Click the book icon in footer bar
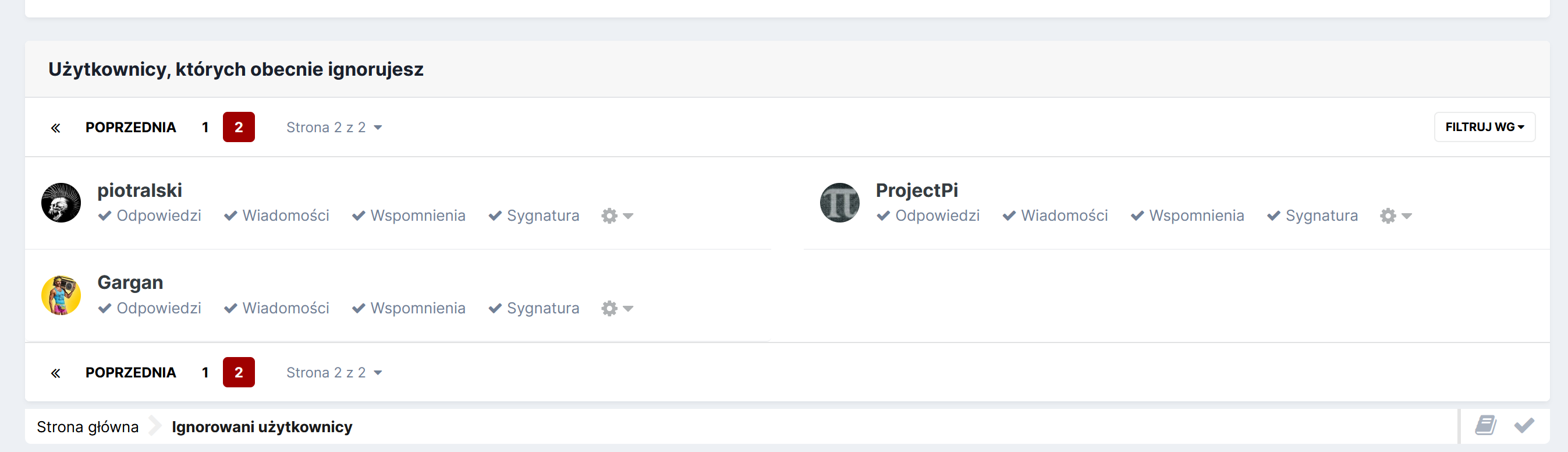The height and width of the screenshot is (452, 1568). [1485, 425]
